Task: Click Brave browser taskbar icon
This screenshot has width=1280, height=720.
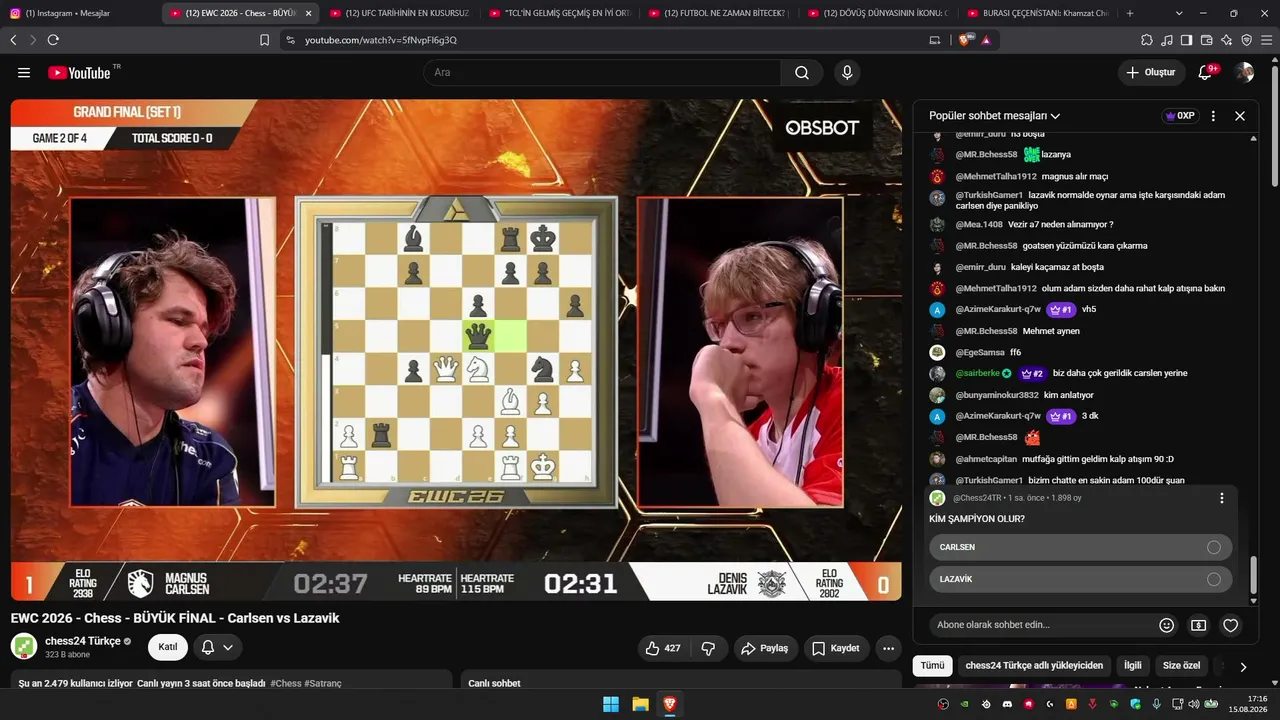Action: 669,705
